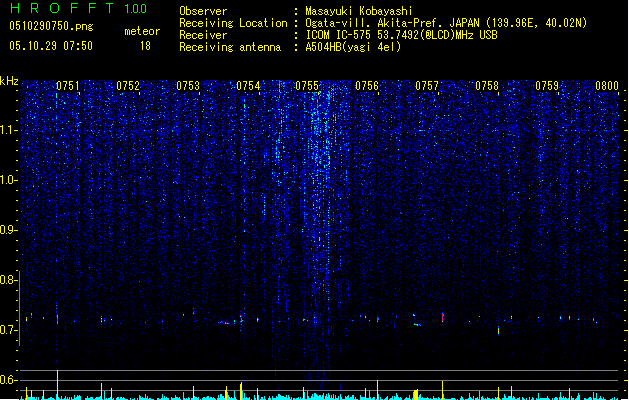This screenshot has width=629, height=400.
Task: Click the meteor count value 18
Action: pyautogui.click(x=145, y=46)
